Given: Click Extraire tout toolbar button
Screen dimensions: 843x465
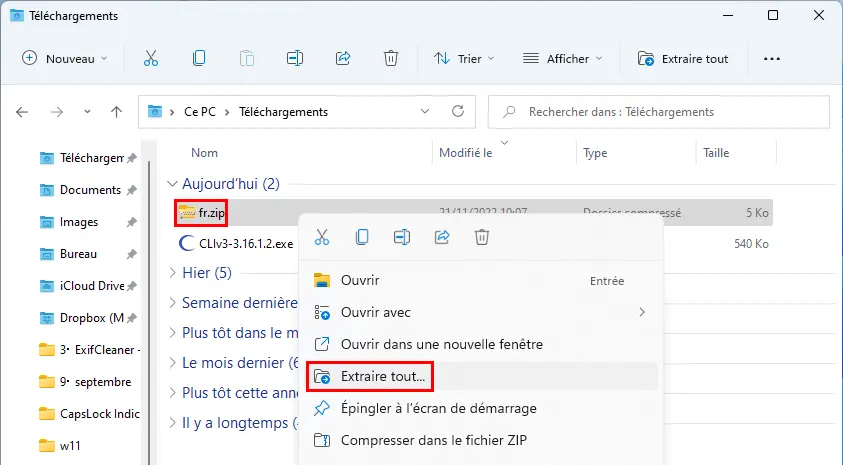Looking at the screenshot, I should pos(683,58).
